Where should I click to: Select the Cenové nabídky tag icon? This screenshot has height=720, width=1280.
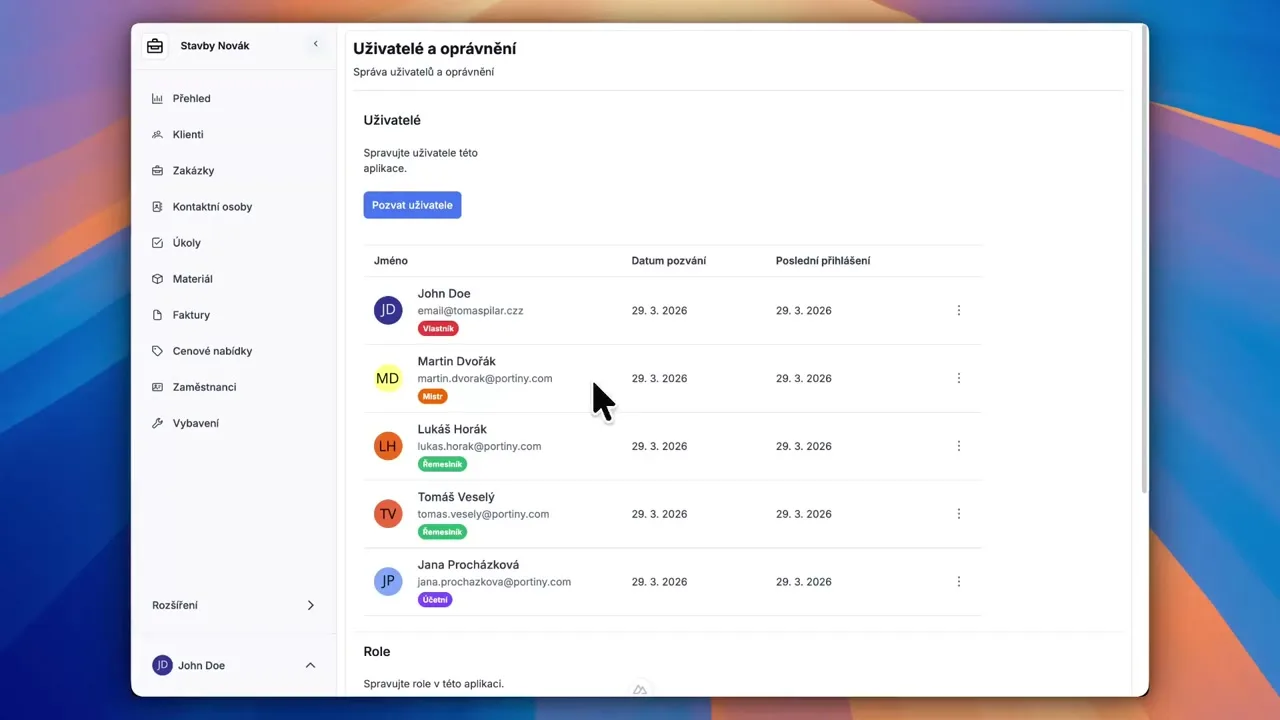pyautogui.click(x=159, y=350)
